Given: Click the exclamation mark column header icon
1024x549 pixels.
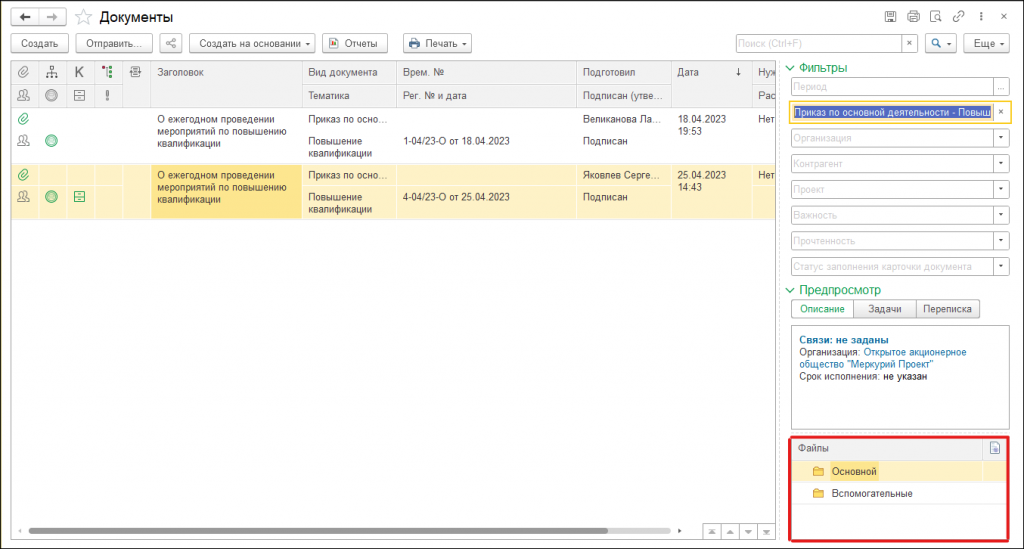Looking at the screenshot, I should (x=108, y=95).
